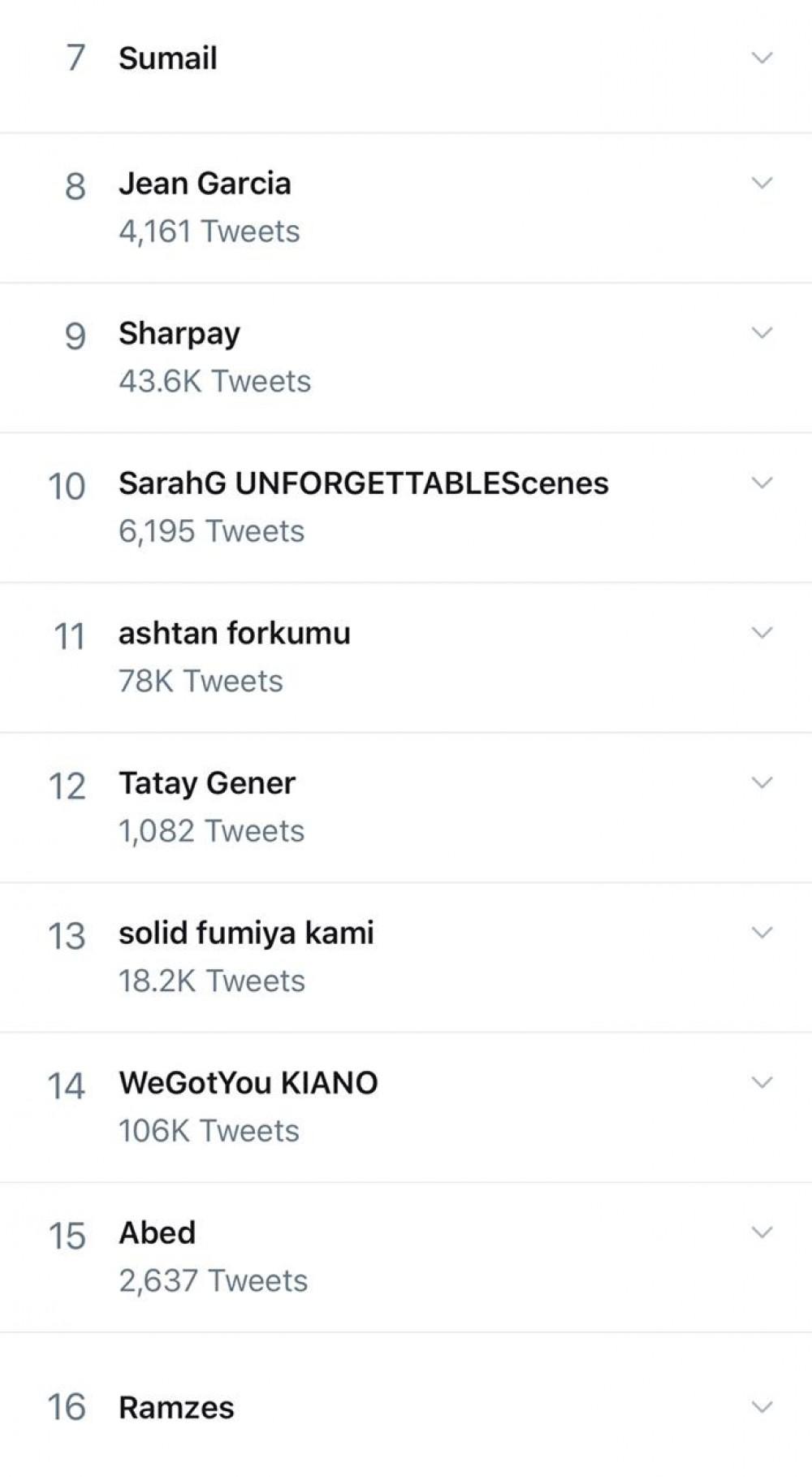Image resolution: width=812 pixels, height=1477 pixels.
Task: Expand chevron for SarahG UNFORGETTABLEScenes
Action: (x=762, y=483)
